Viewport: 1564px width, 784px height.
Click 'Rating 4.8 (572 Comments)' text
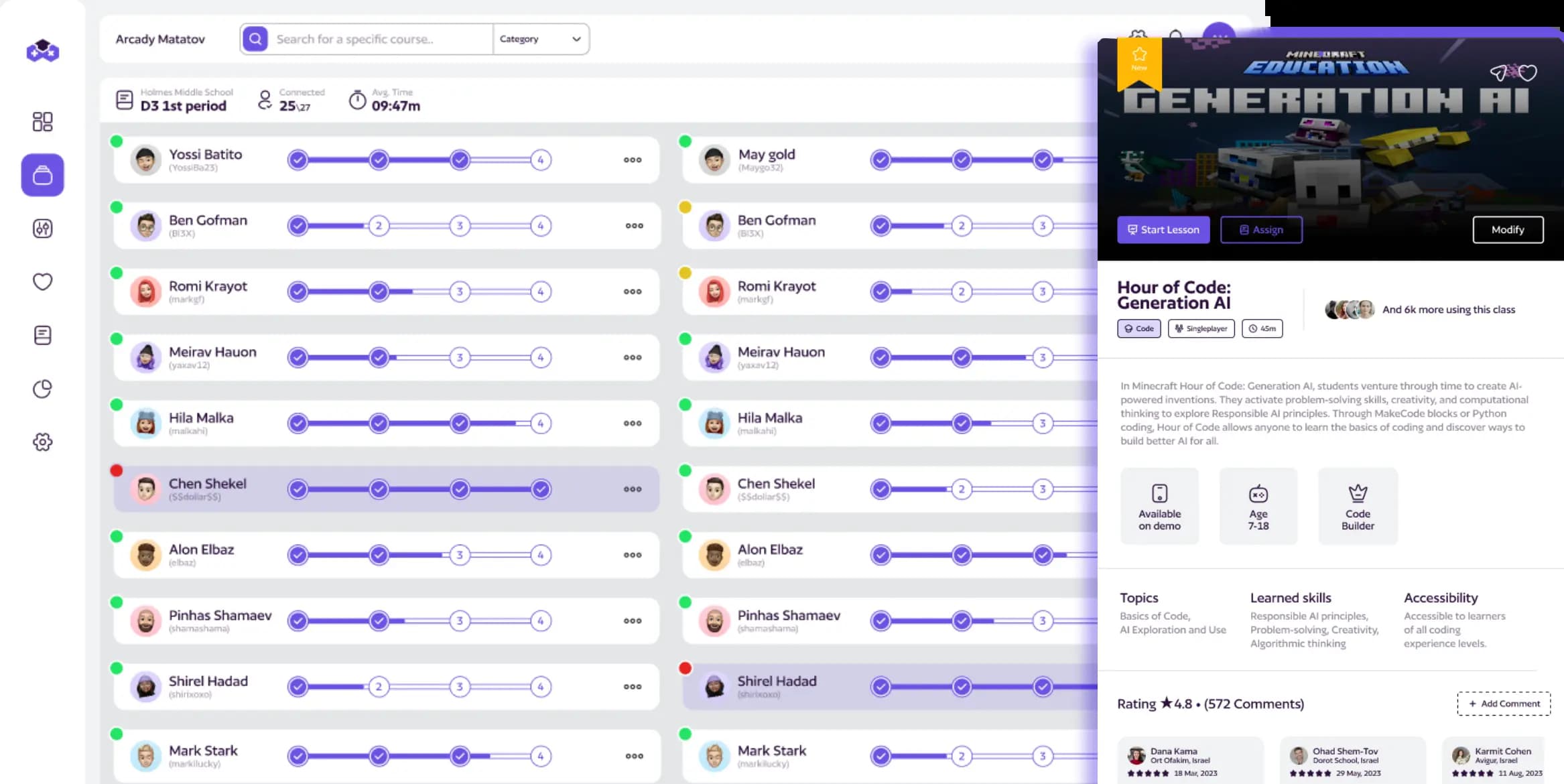click(x=1210, y=704)
